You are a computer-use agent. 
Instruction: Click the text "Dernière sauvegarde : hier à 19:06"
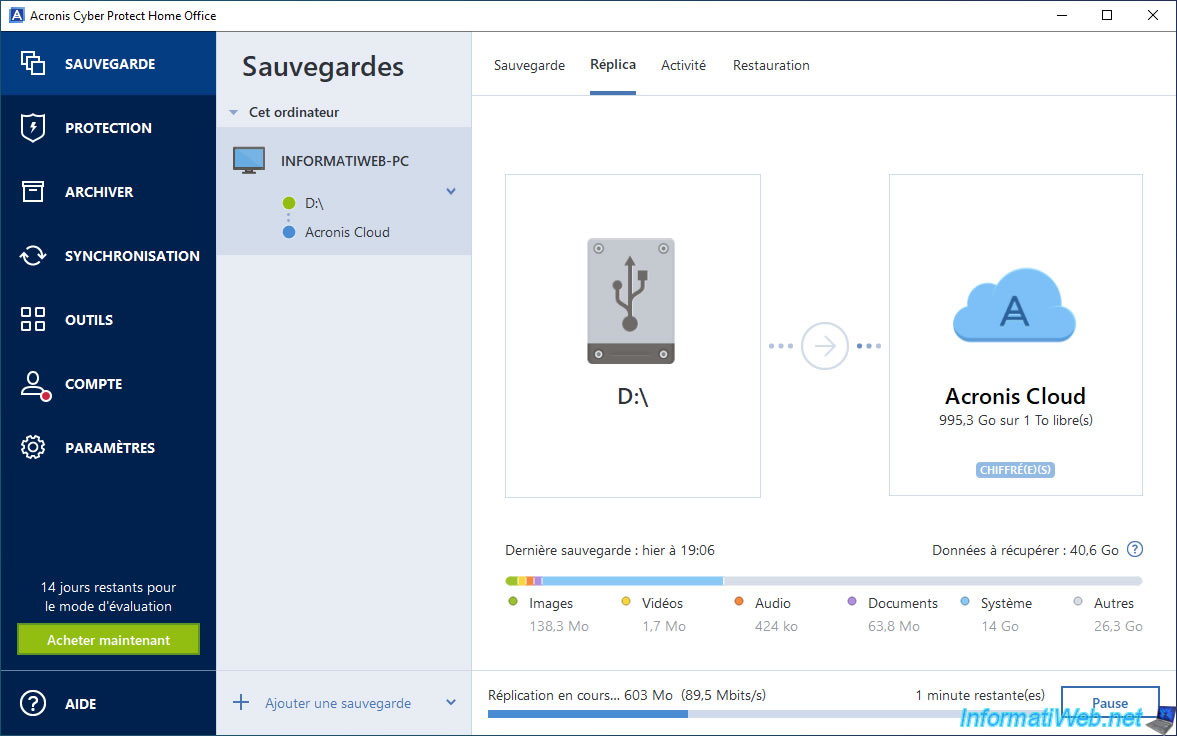pos(610,550)
